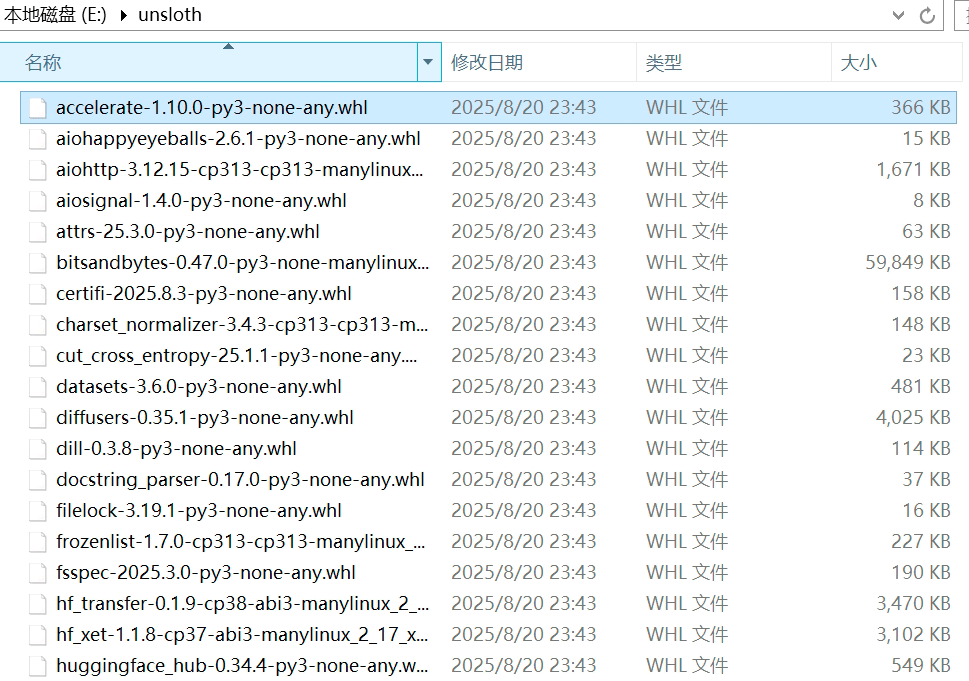Image resolution: width=969 pixels, height=681 pixels.
Task: Click the bitsandbytes-0.47.0 file icon
Action: coord(38,263)
